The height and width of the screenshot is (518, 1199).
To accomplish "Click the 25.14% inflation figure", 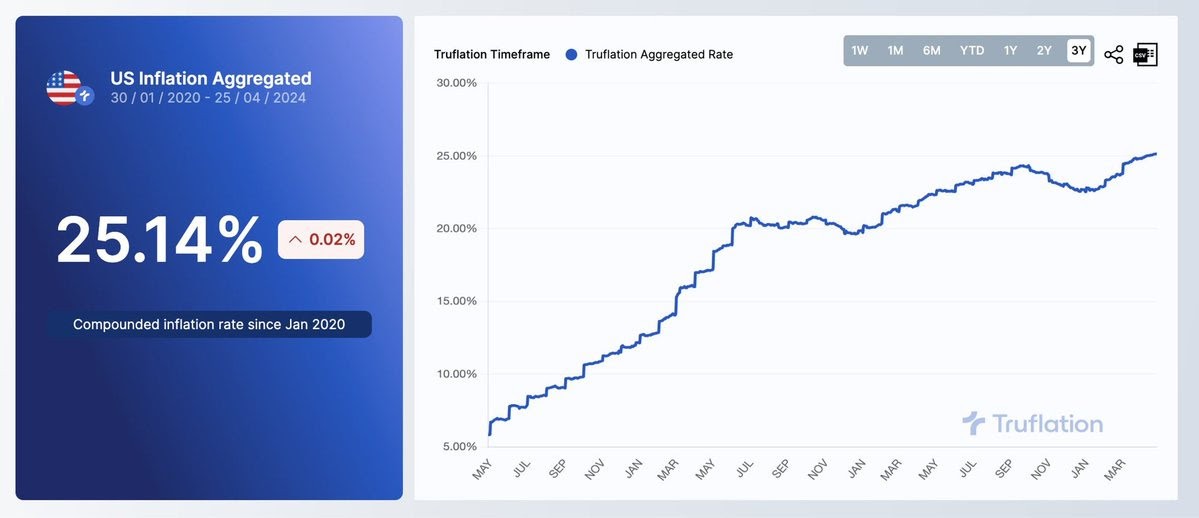I will point(159,240).
